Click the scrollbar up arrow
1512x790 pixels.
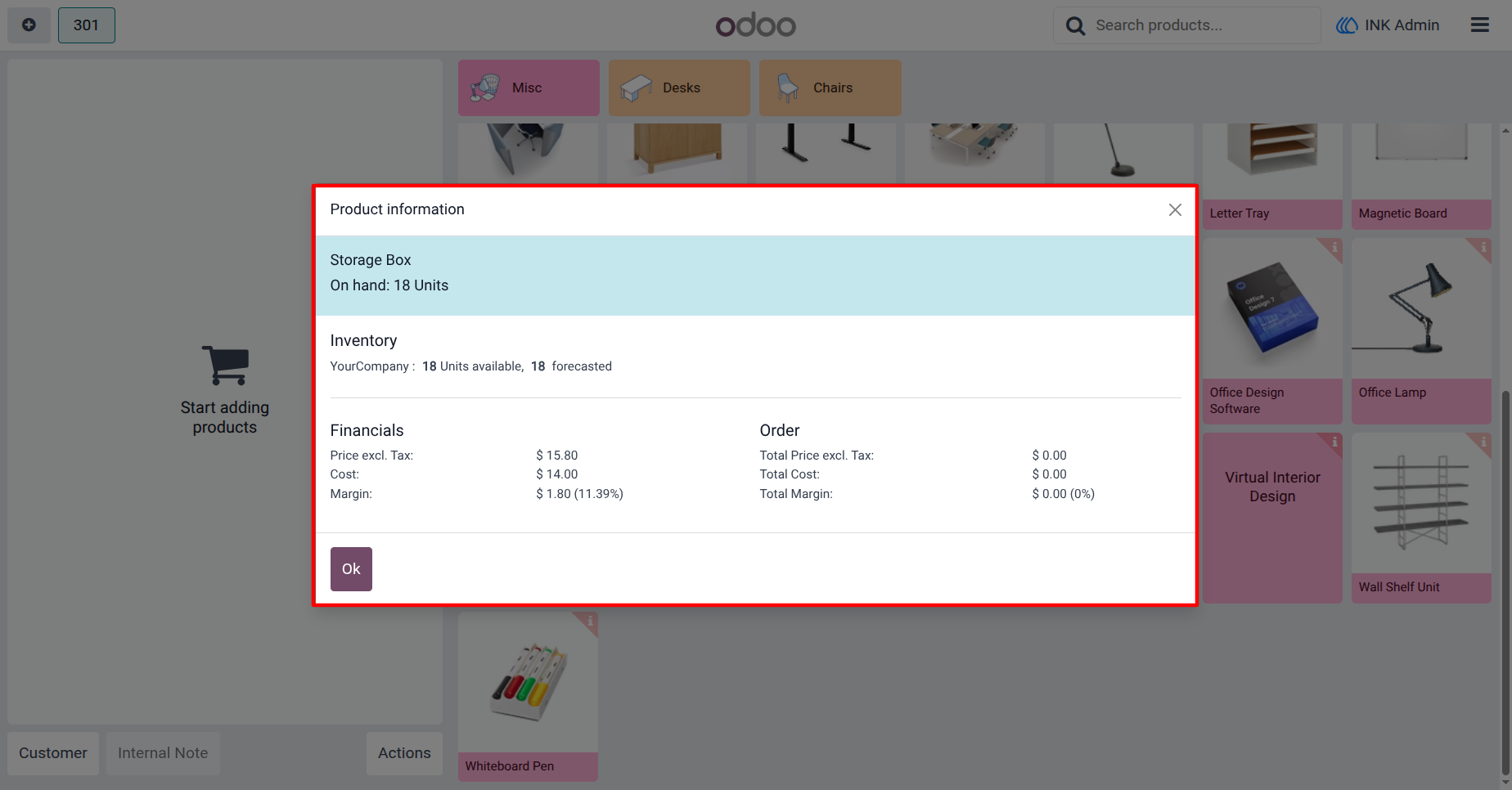[1505, 130]
